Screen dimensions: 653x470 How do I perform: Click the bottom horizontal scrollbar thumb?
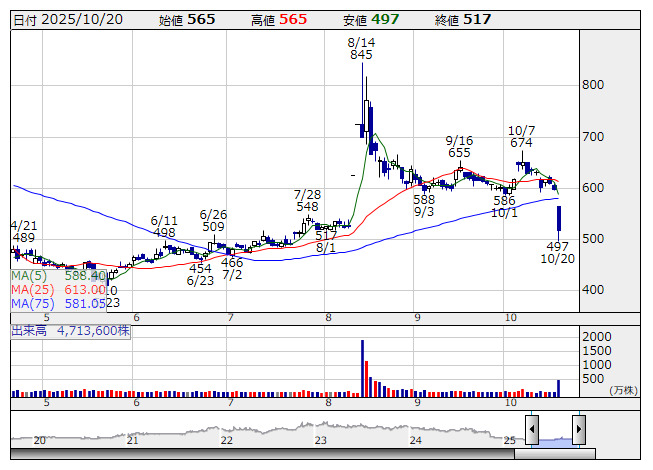click(555, 454)
